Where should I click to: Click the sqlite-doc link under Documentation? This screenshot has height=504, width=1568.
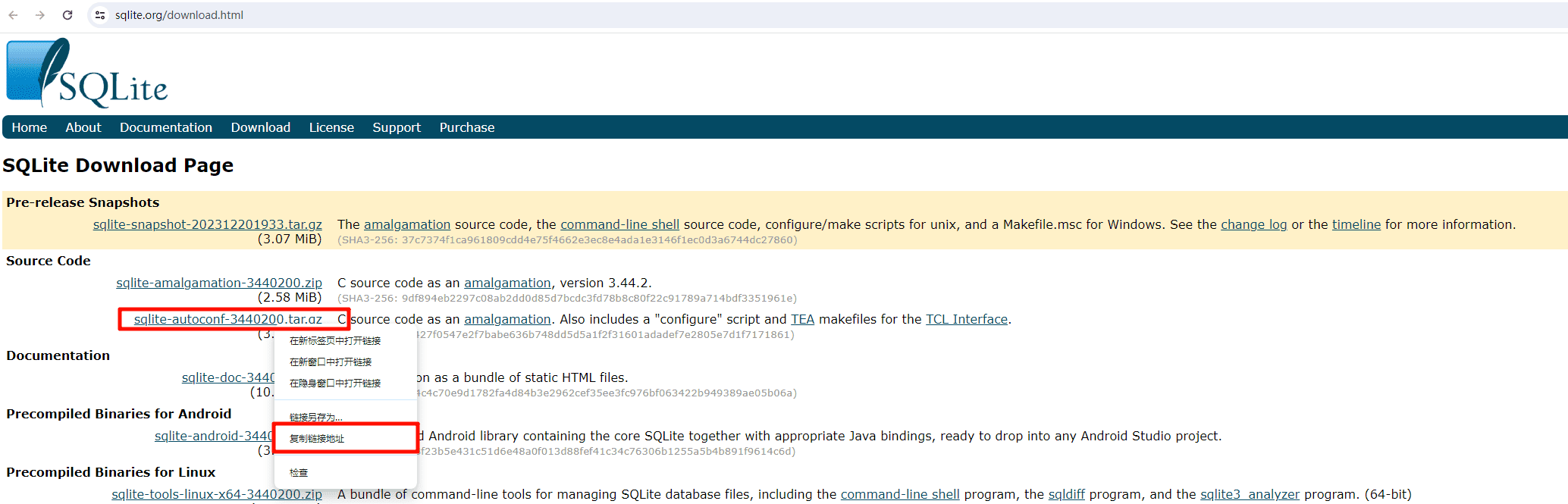tap(228, 377)
